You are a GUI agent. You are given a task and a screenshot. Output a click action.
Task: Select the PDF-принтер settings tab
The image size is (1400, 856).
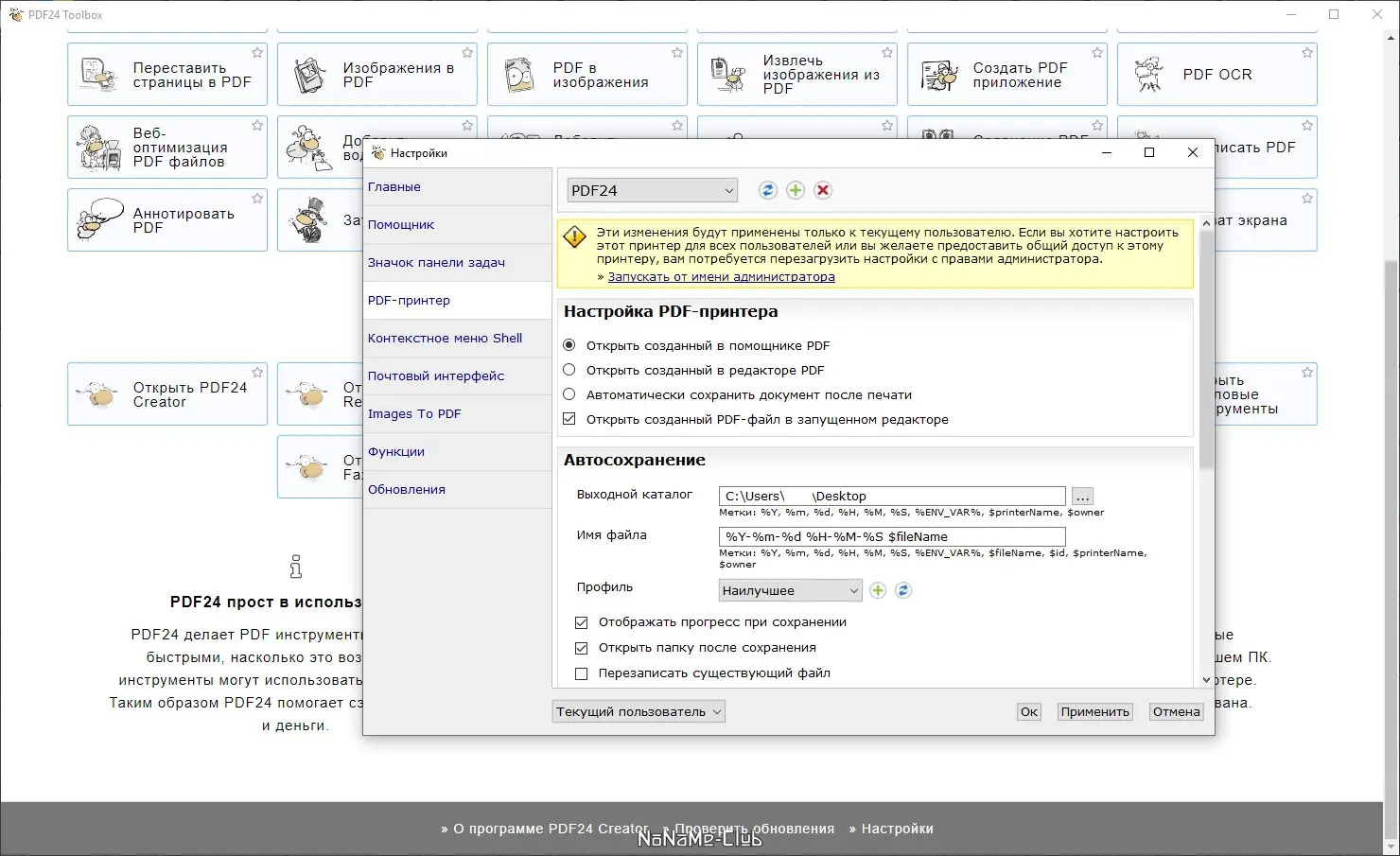[457, 301]
